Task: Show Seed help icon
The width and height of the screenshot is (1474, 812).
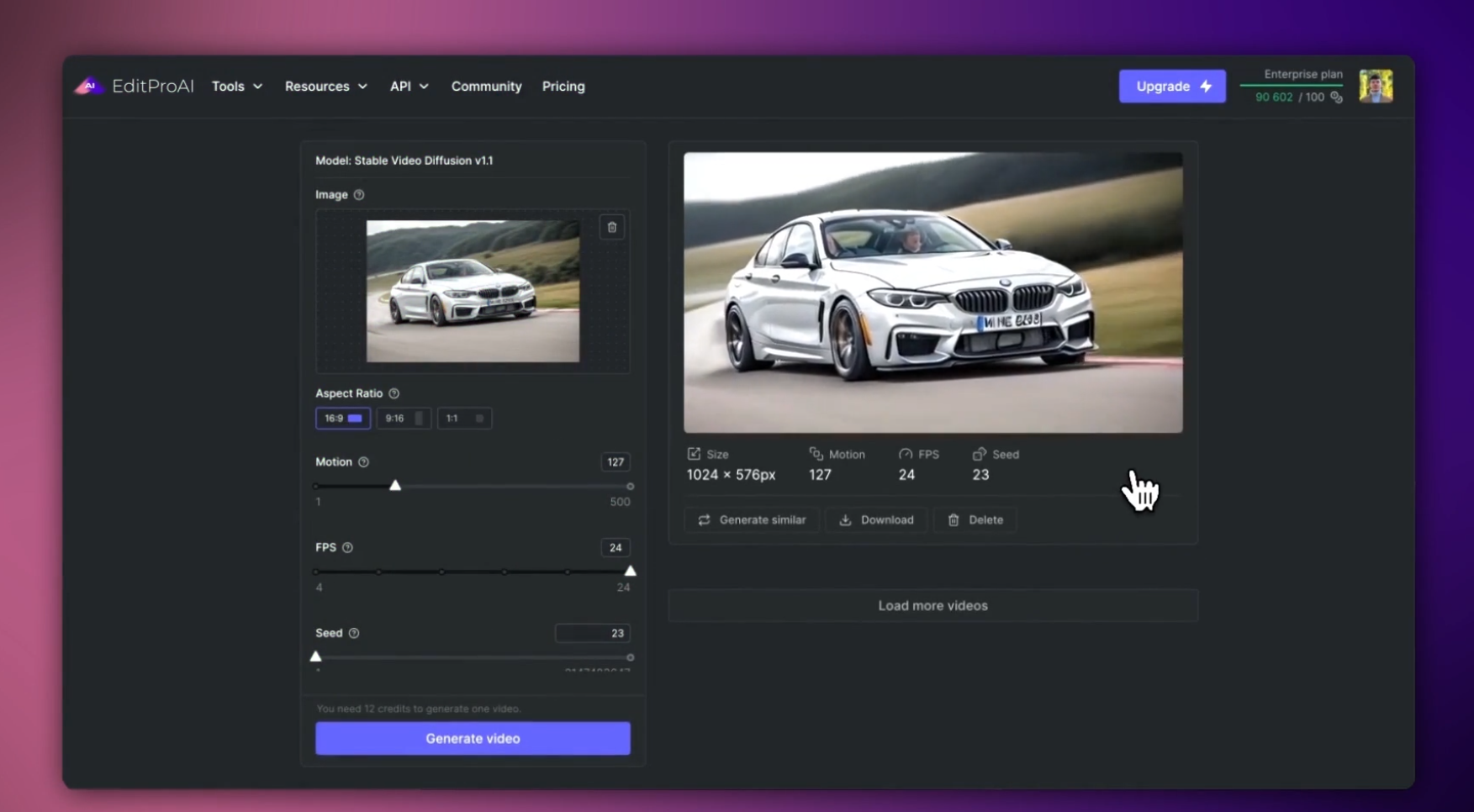Action: 354,633
